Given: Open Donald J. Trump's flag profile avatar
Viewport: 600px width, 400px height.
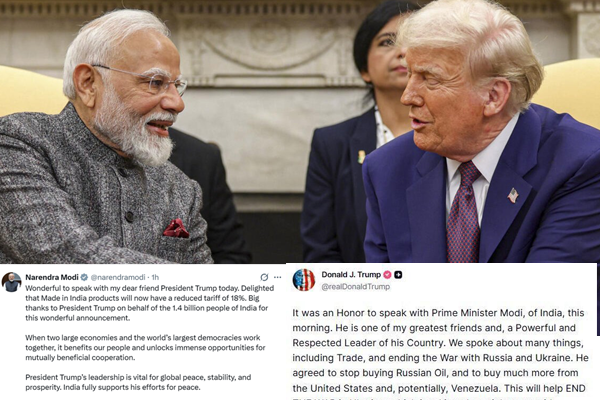Looking at the screenshot, I should pyautogui.click(x=304, y=280).
